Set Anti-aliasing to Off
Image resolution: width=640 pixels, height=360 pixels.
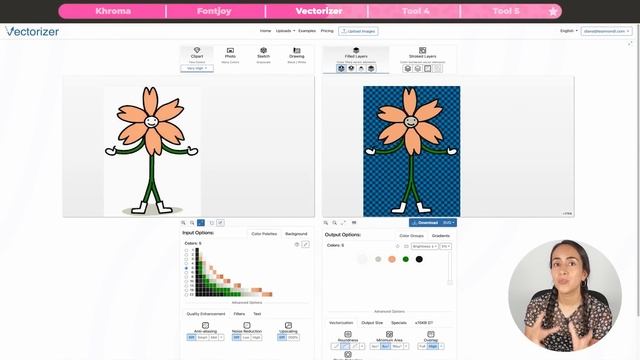pos(191,338)
